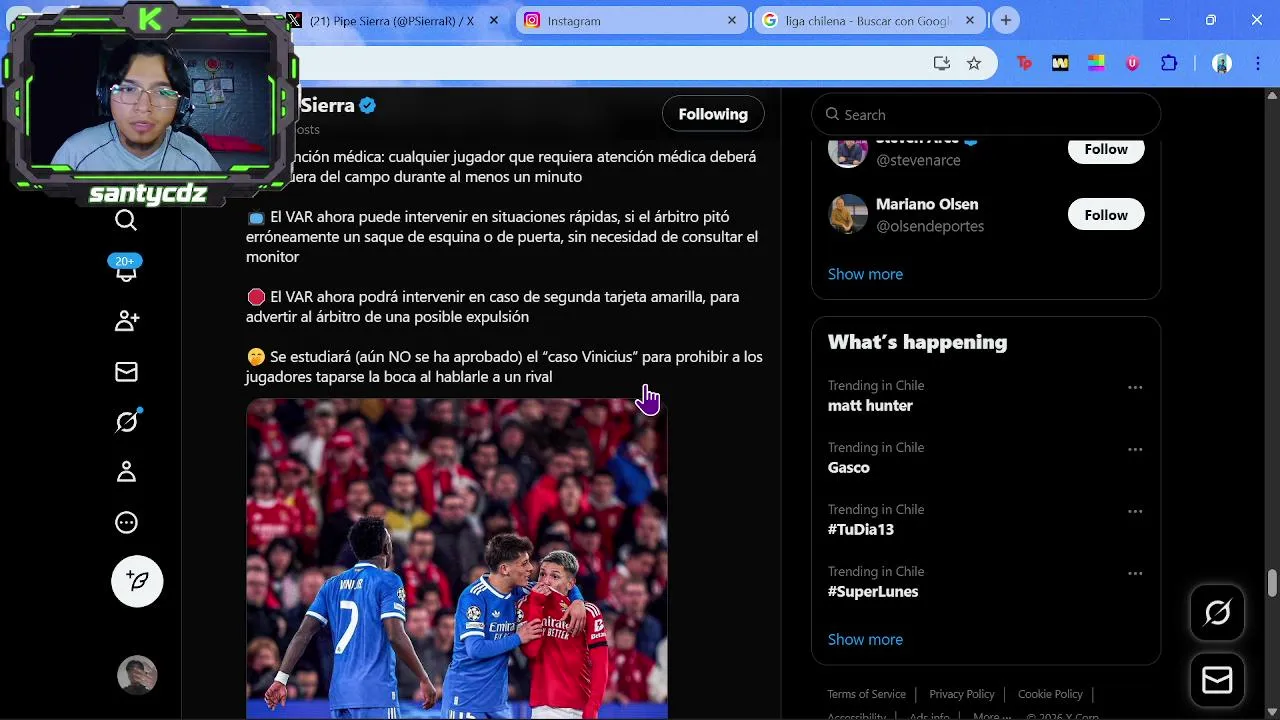
Task: Open Chrome three-dot menu
Action: (1258, 63)
